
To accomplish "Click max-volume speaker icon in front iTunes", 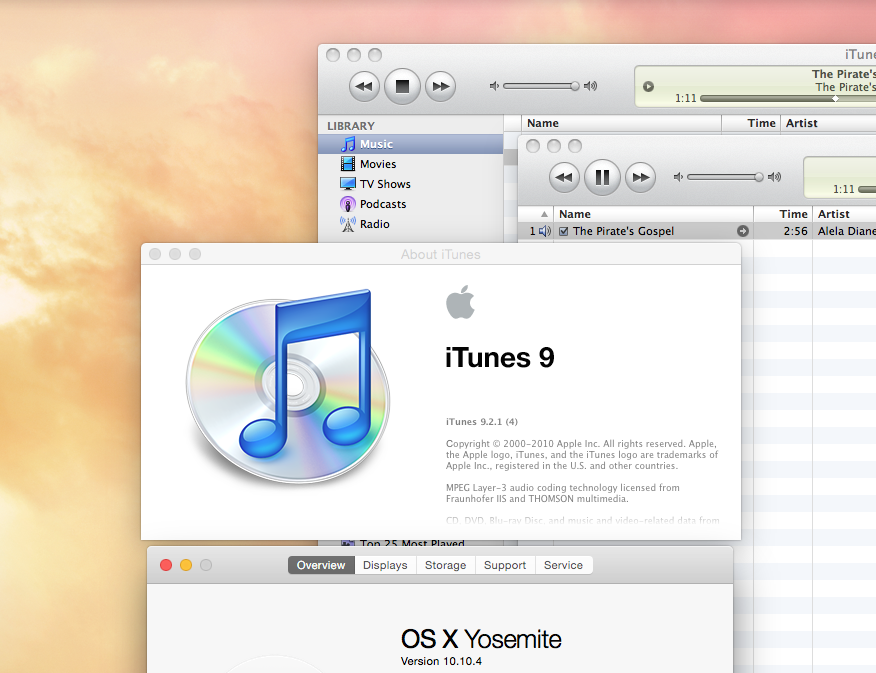I will pyautogui.click(x=774, y=177).
